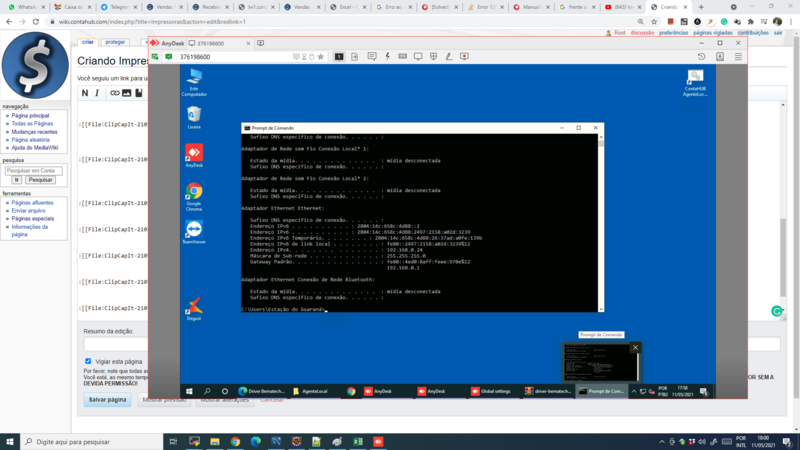
Task: Open AnyDesk keyboard settings icon
Action: [403, 57]
